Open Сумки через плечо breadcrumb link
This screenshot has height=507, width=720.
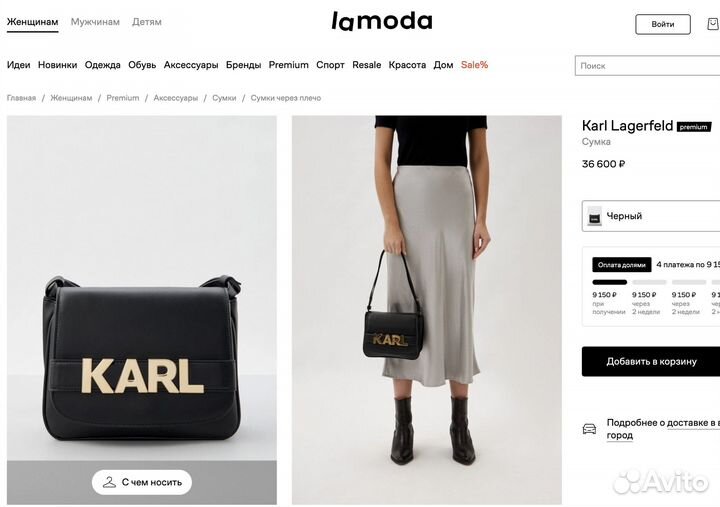point(286,98)
